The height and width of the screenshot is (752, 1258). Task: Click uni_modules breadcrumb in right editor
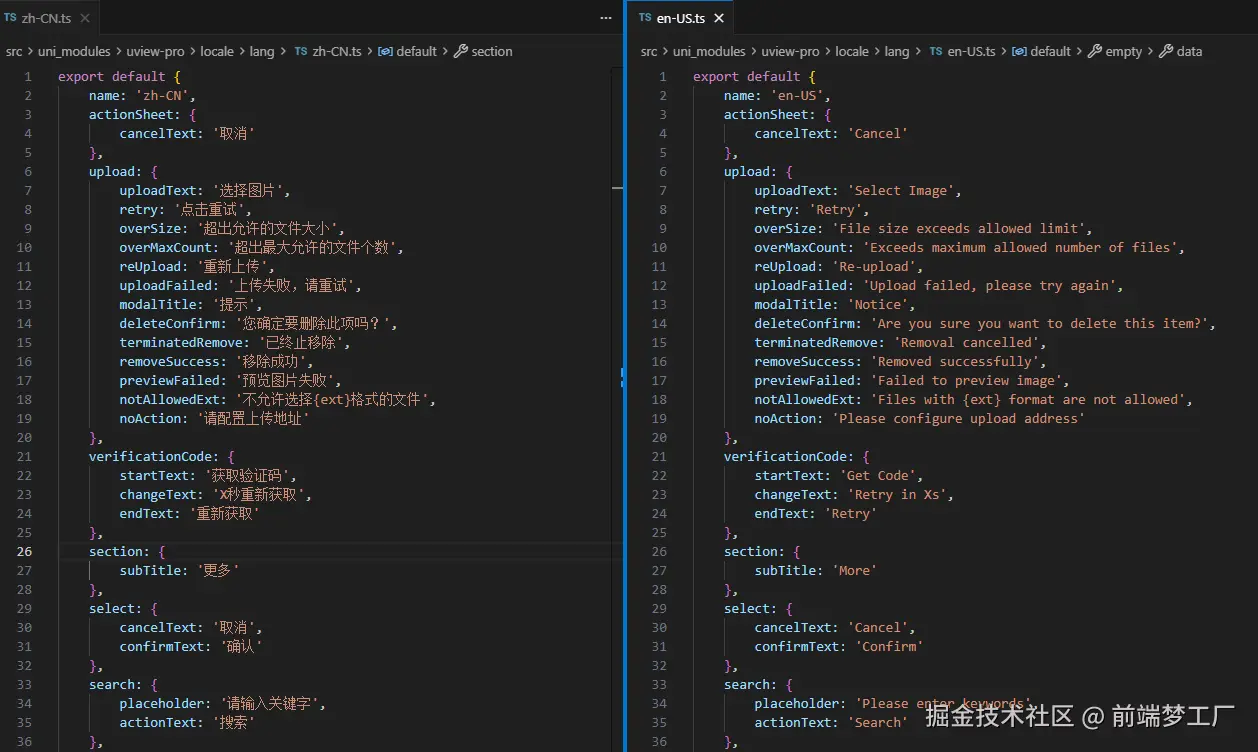pyautogui.click(x=711, y=51)
